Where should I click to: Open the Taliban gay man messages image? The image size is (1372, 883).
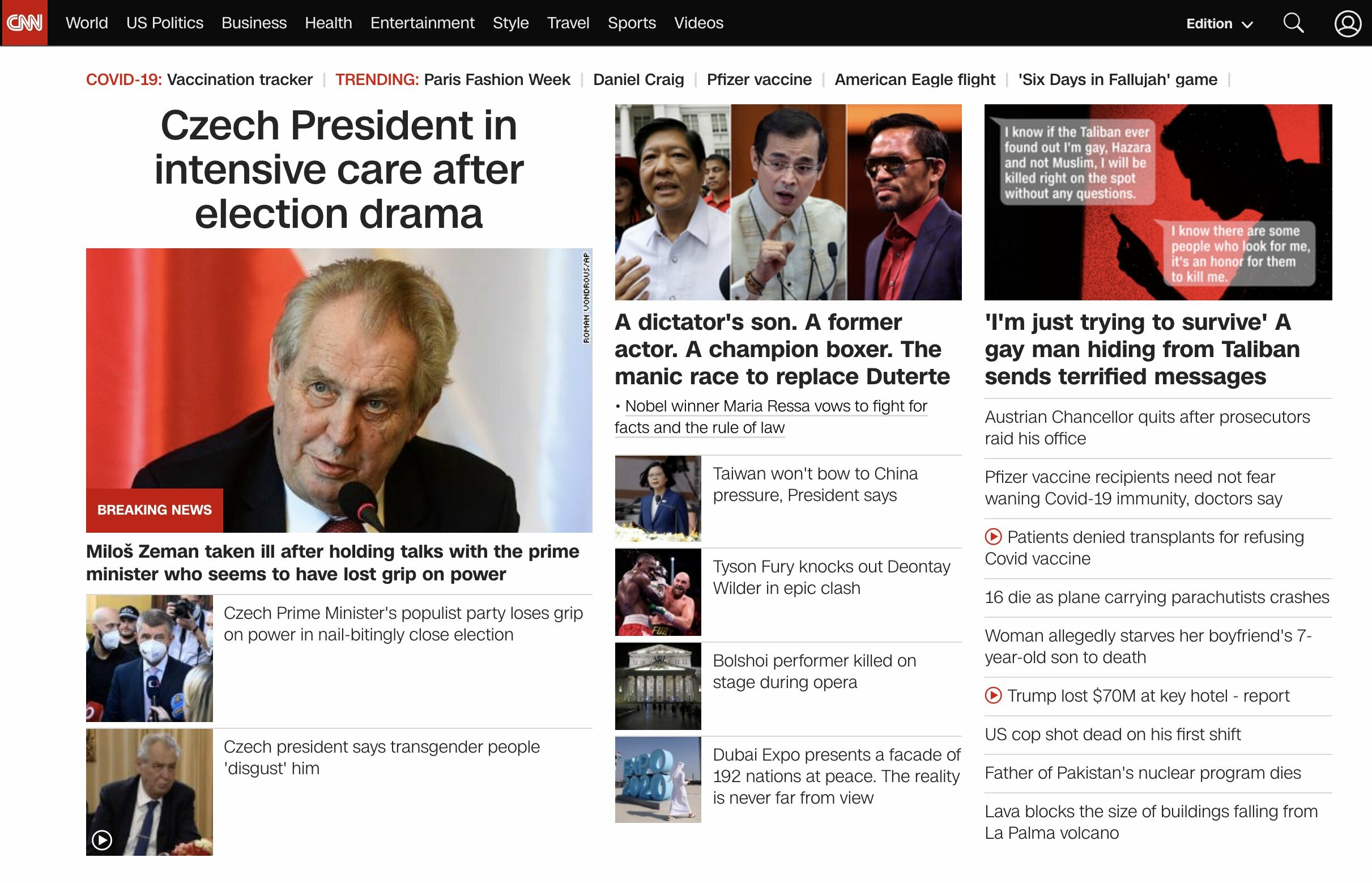coord(1158,202)
